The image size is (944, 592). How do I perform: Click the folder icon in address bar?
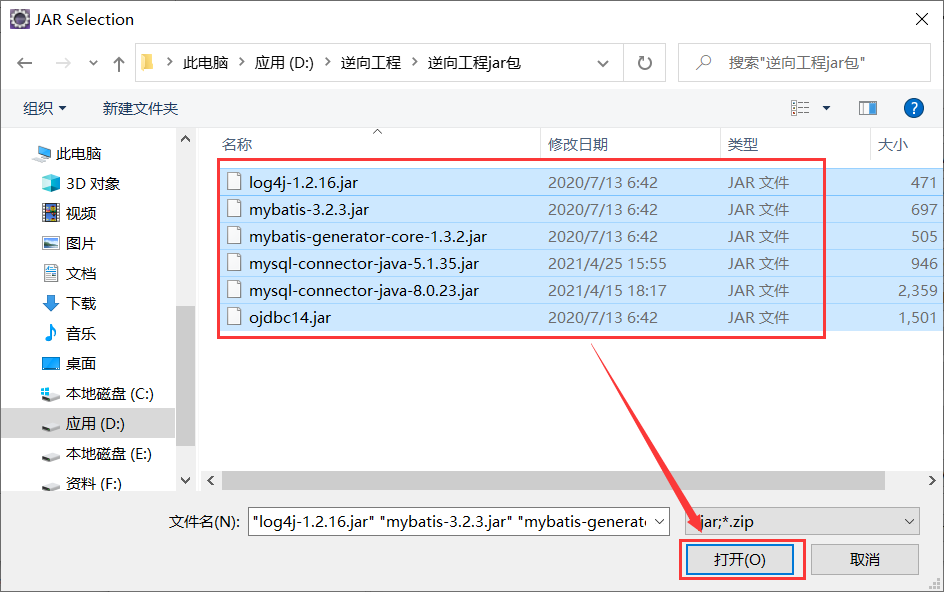point(148,62)
